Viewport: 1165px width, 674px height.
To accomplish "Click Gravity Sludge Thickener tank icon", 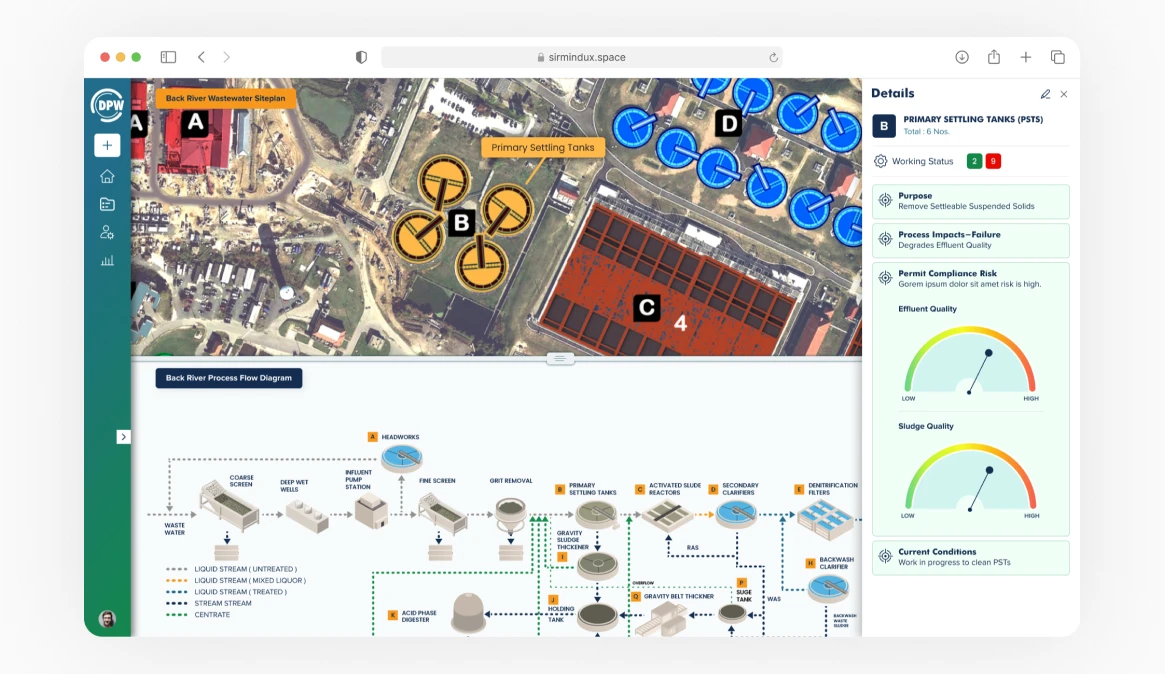I will pyautogui.click(x=597, y=566).
